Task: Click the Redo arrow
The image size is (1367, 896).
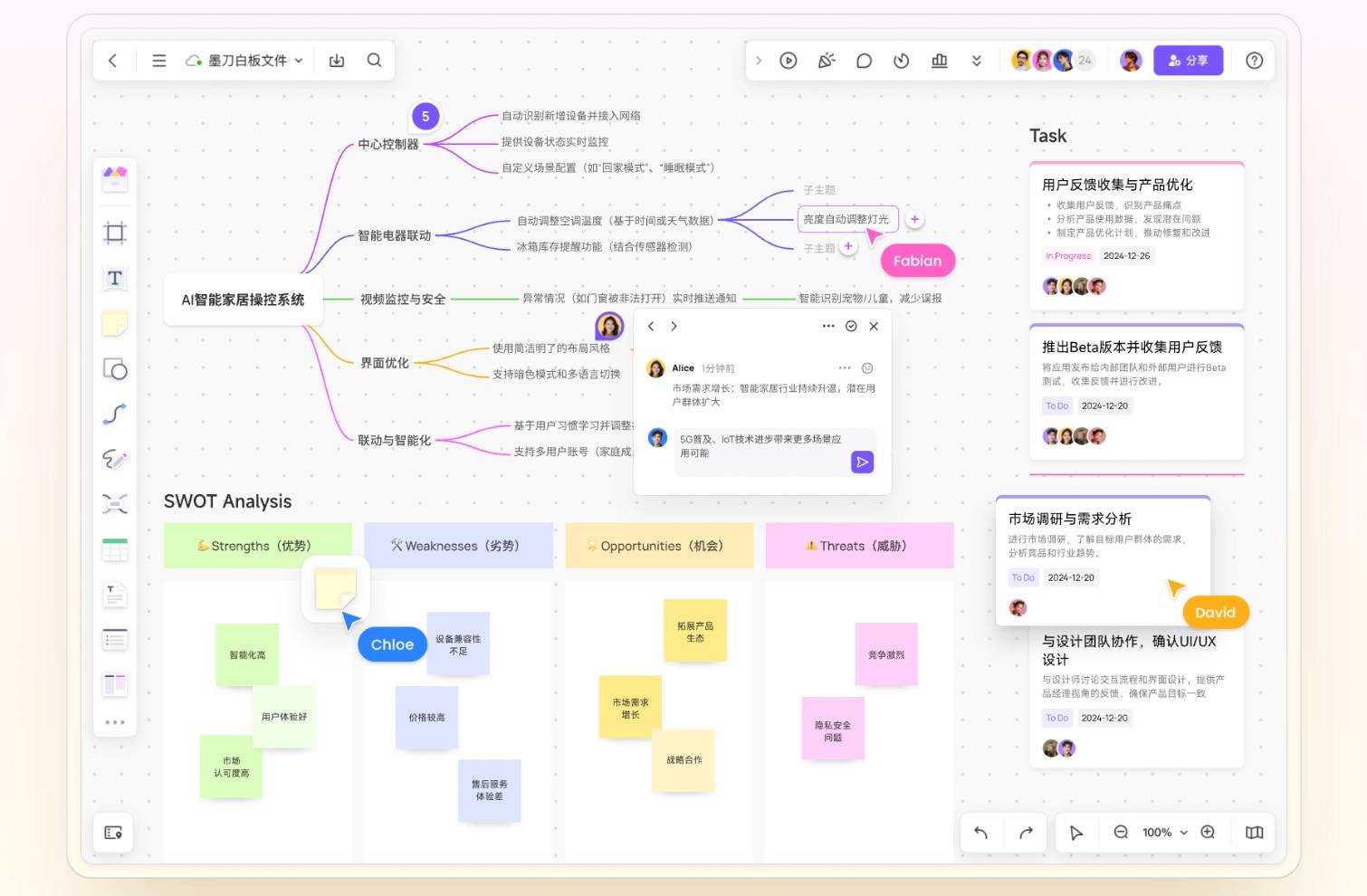Action: click(x=1026, y=833)
